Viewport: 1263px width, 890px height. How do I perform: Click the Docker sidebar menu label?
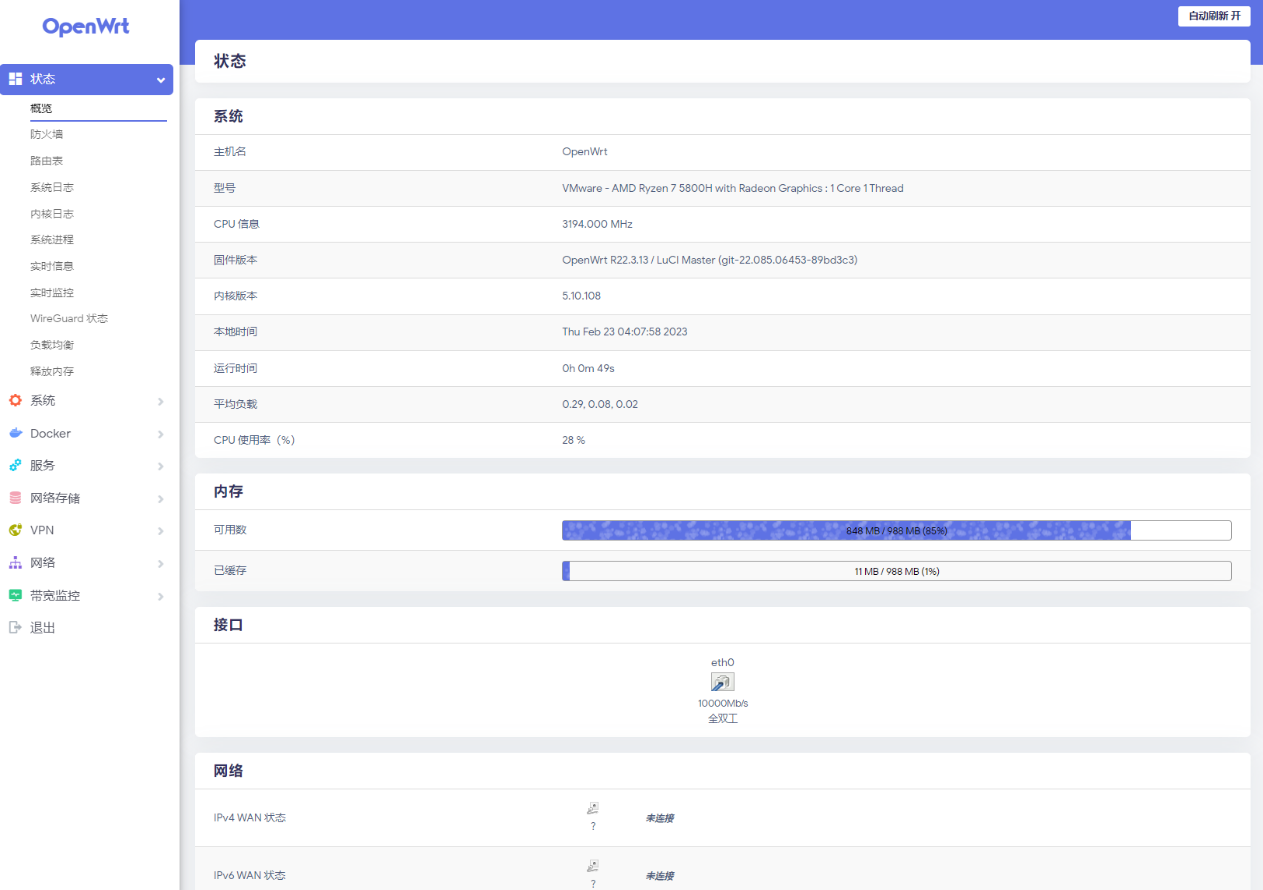[50, 433]
